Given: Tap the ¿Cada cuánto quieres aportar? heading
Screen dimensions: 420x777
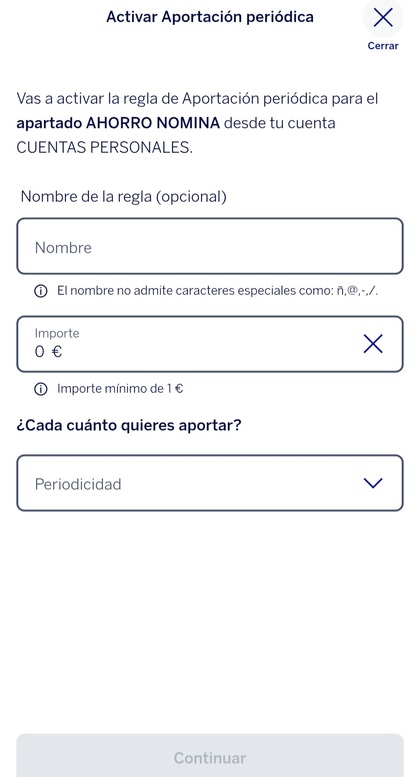Looking at the screenshot, I should click(x=129, y=426).
